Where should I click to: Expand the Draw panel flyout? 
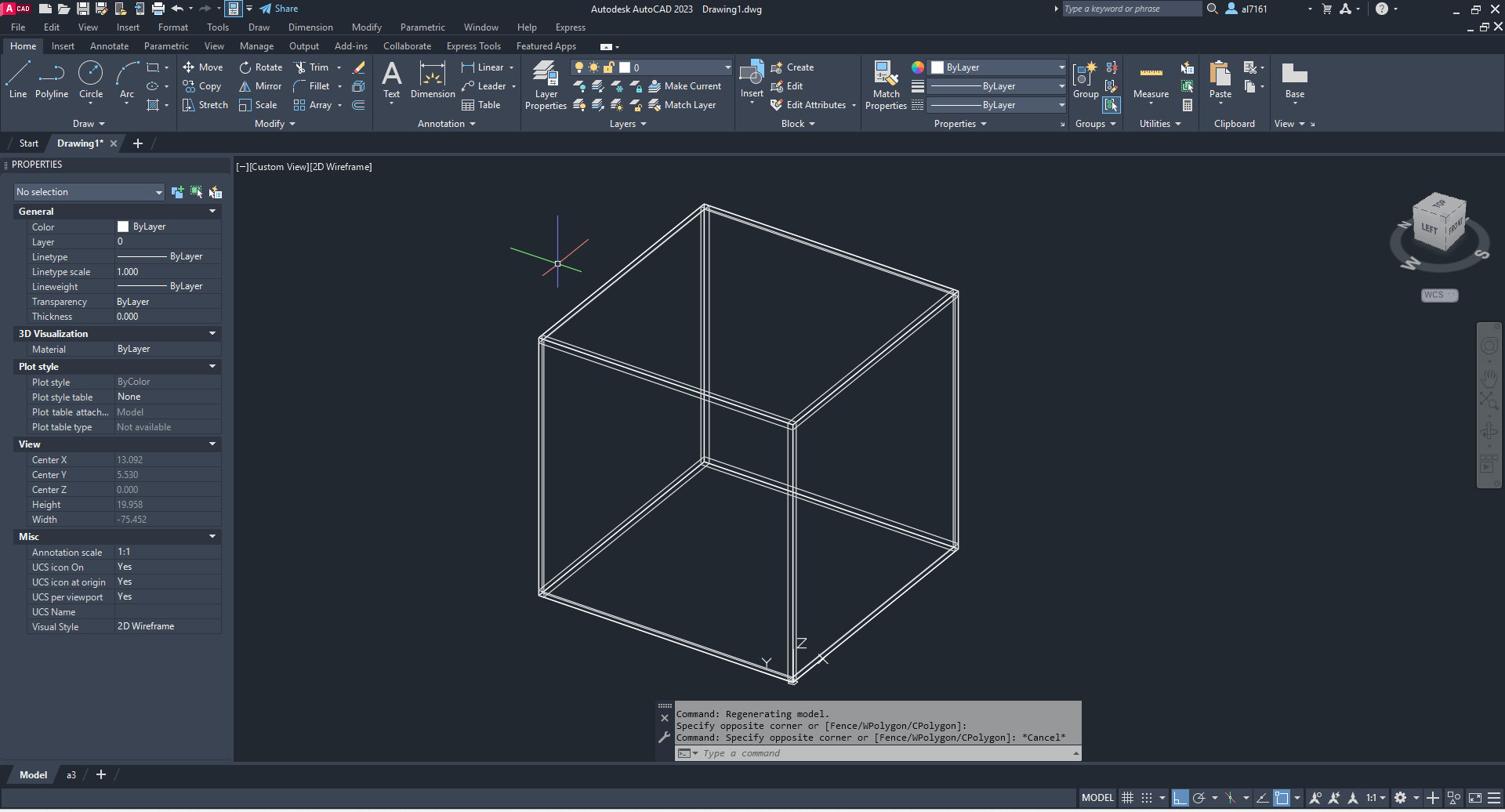[89, 124]
